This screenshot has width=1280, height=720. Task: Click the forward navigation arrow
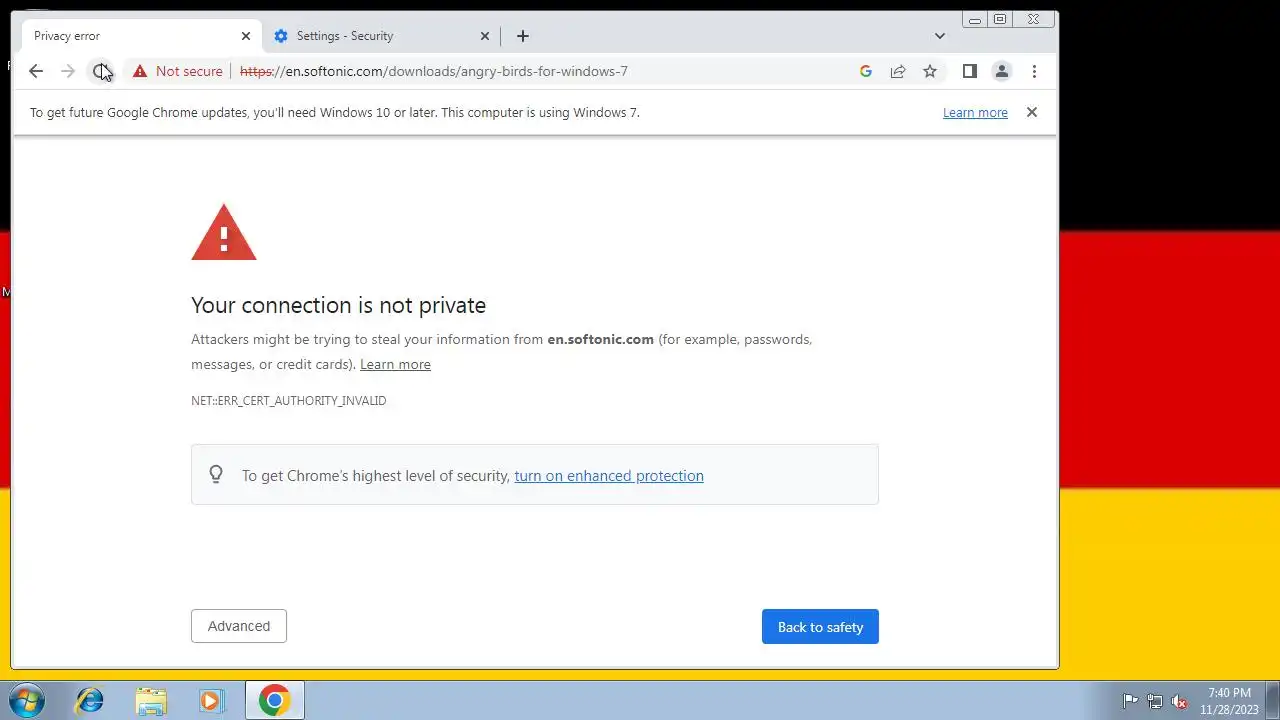pos(68,71)
